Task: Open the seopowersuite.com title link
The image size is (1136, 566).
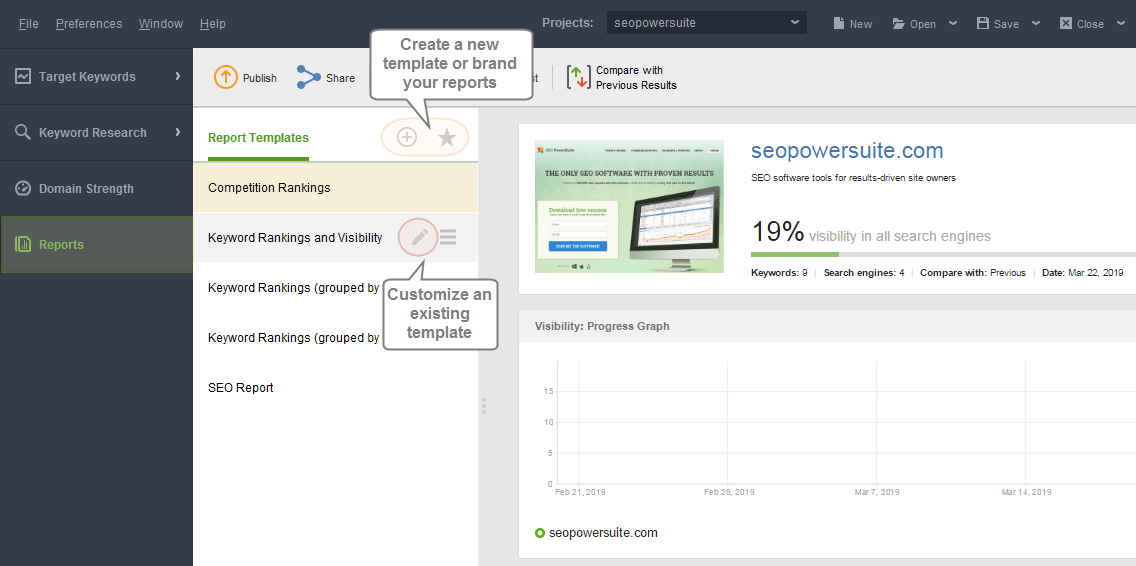Action: click(x=847, y=151)
